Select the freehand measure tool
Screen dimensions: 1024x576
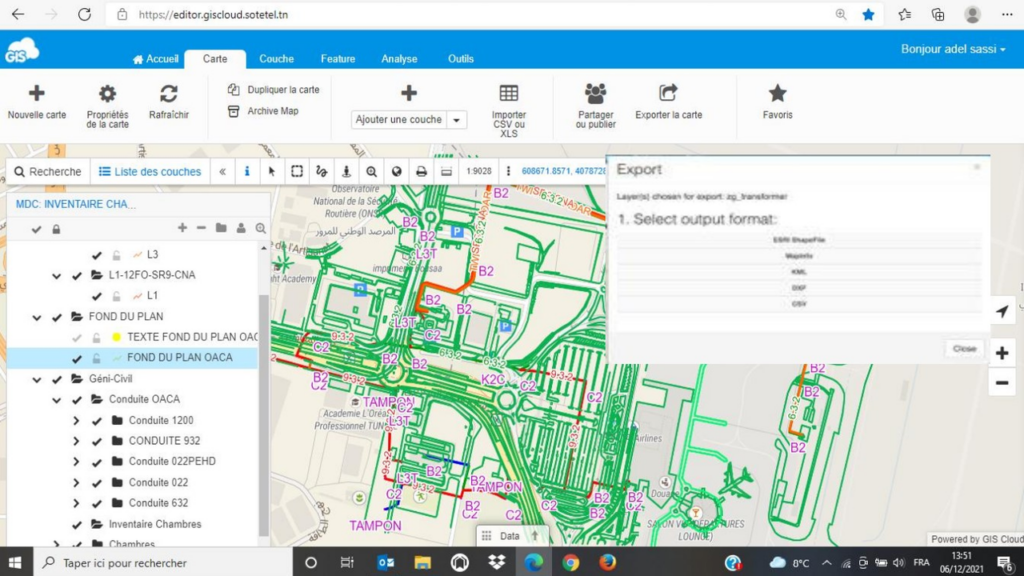[x=321, y=171]
